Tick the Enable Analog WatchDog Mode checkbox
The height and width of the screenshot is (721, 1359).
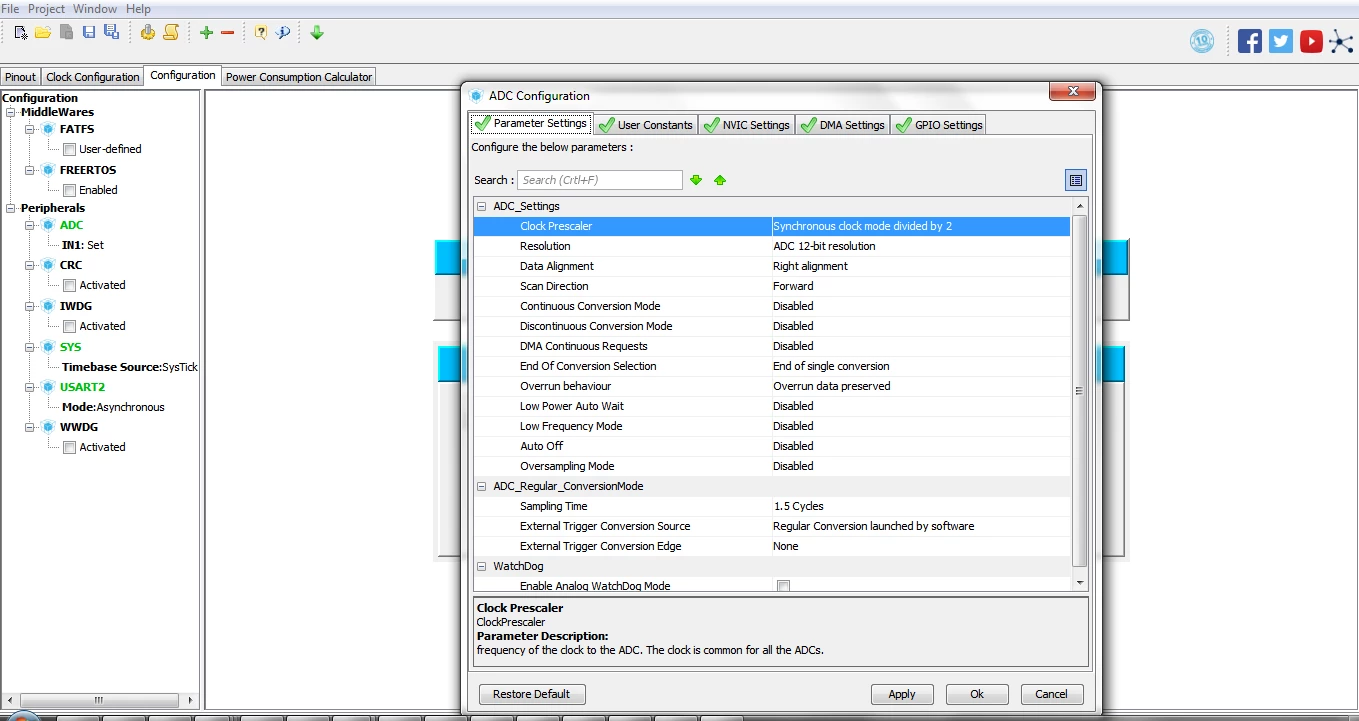click(783, 586)
